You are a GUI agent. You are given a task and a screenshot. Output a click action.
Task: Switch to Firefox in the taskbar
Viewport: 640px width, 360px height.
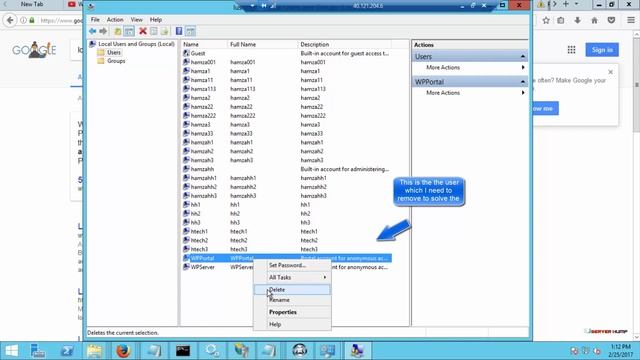pyautogui.click(x=123, y=351)
